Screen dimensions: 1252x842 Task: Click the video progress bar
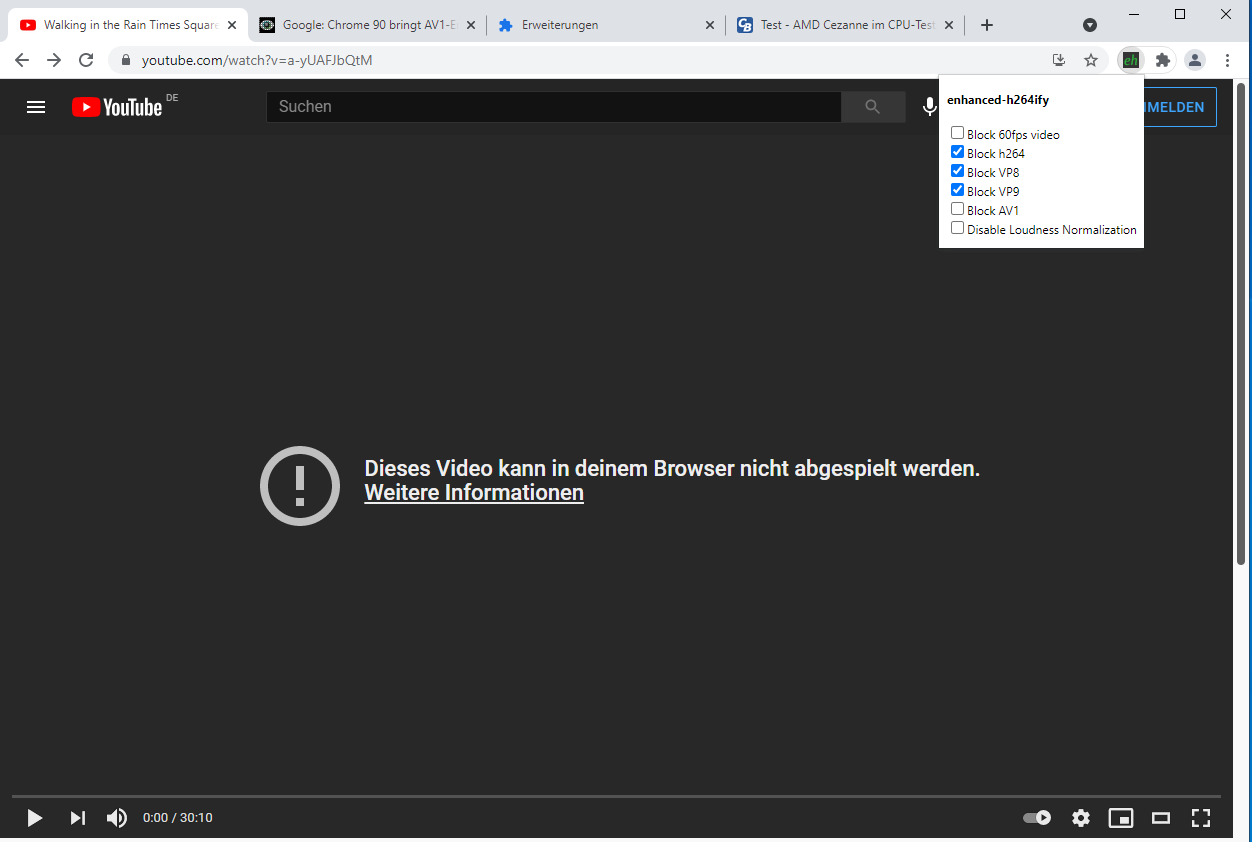[616, 796]
